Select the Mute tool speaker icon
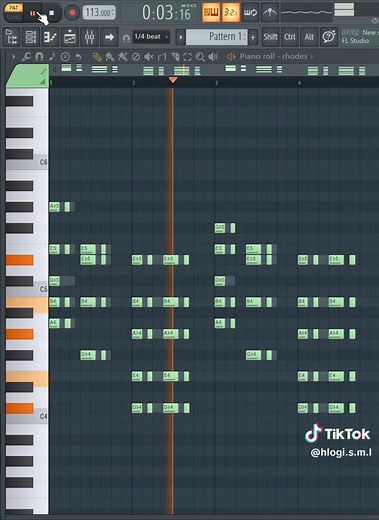379x520 pixels. (x=148, y=57)
